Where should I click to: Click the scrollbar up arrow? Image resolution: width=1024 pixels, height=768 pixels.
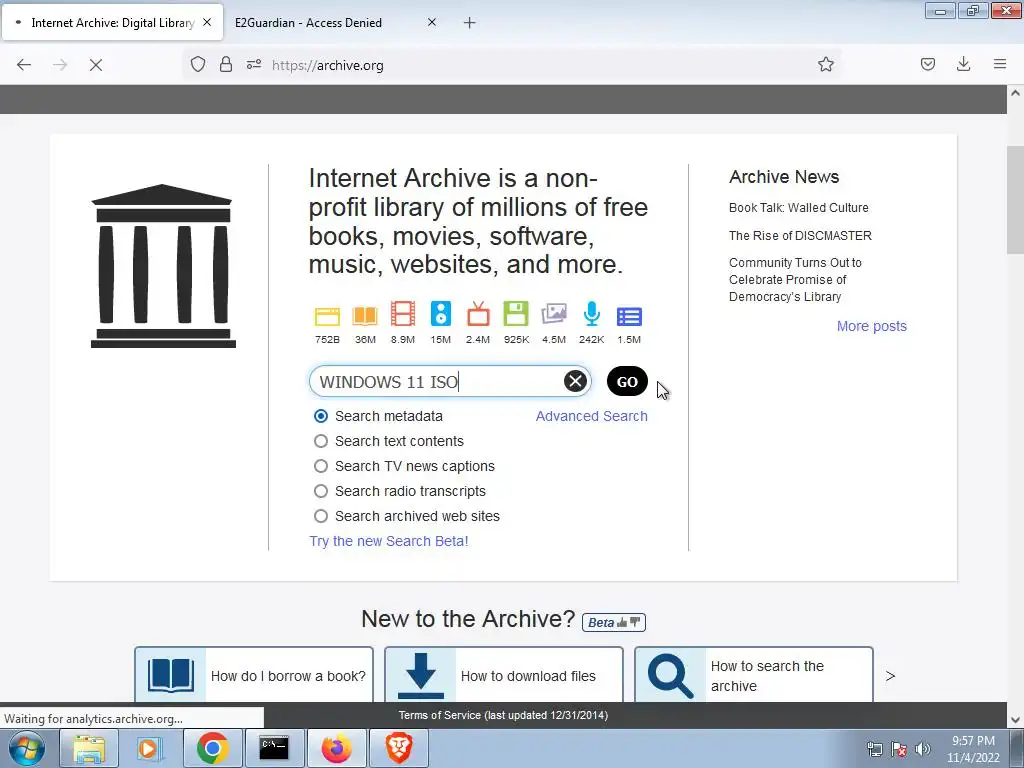[x=1015, y=93]
